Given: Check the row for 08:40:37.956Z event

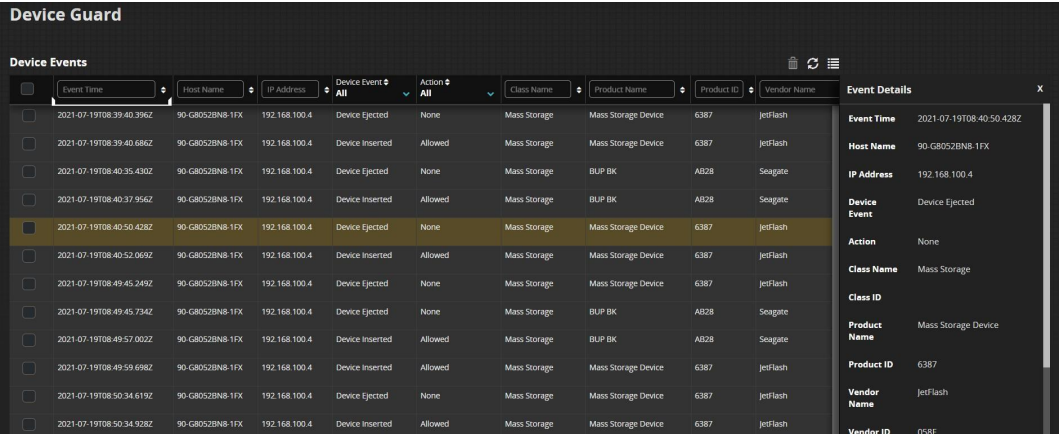Looking at the screenshot, I should [28, 200].
